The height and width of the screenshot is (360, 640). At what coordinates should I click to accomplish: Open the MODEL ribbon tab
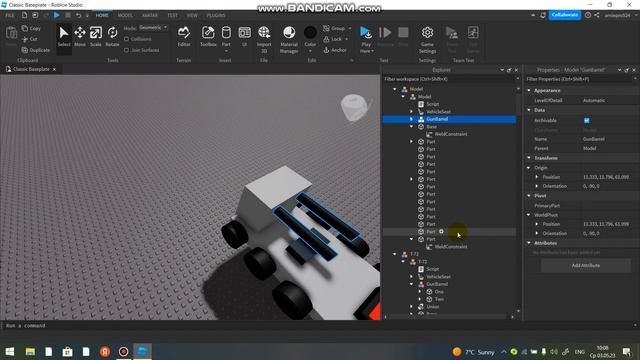pyautogui.click(x=125, y=15)
